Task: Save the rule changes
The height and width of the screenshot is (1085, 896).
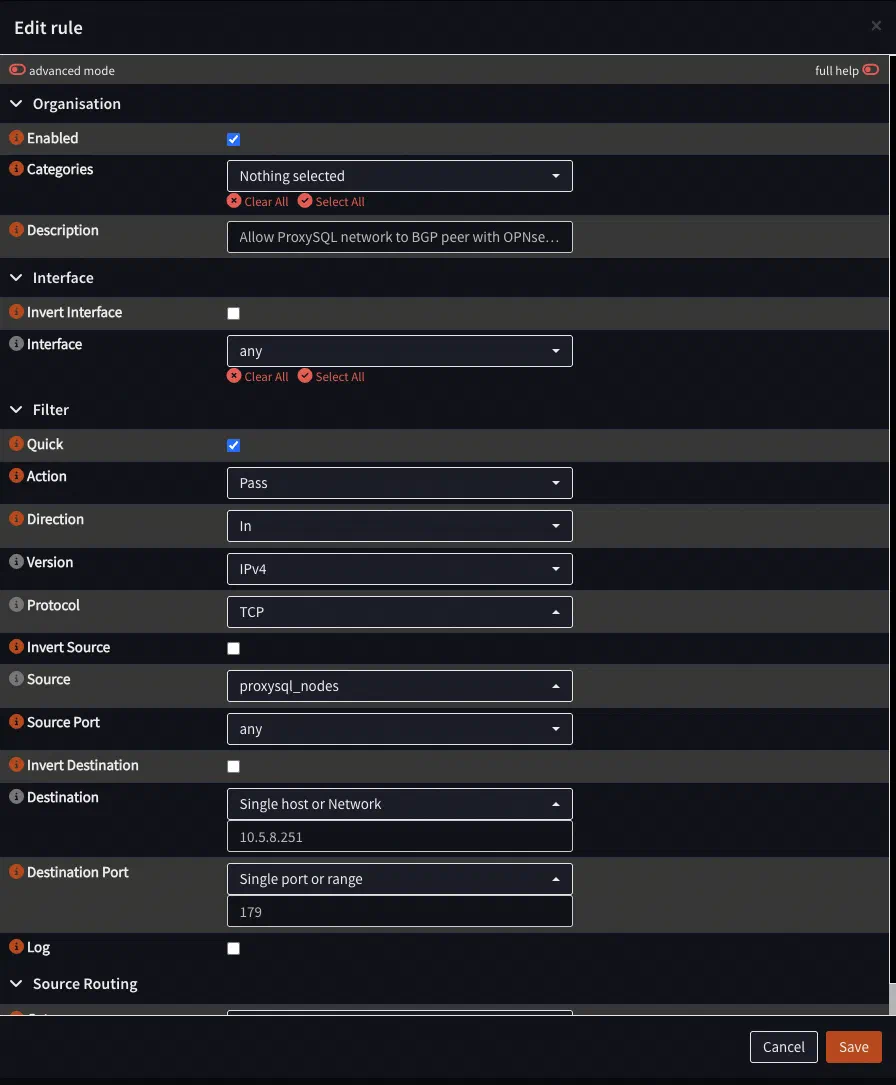Action: click(853, 1047)
